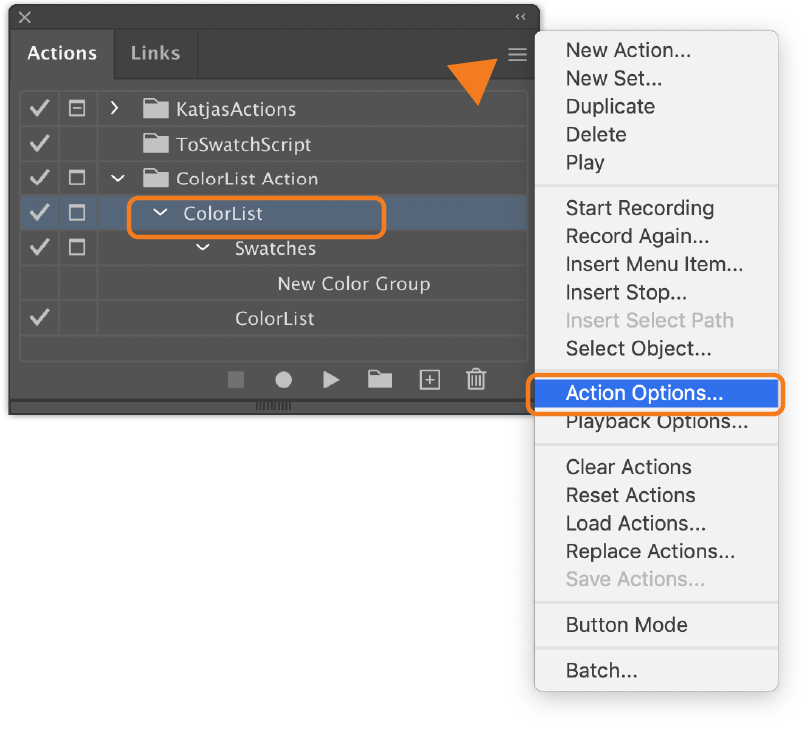Expand the KatjasActions folder
Screen dimensions: 812x731
click(114, 108)
